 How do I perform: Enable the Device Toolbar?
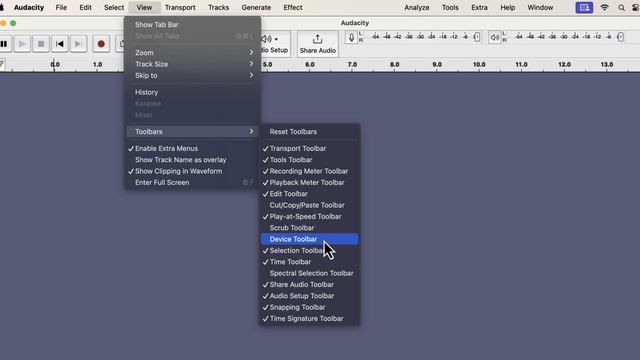point(309,239)
